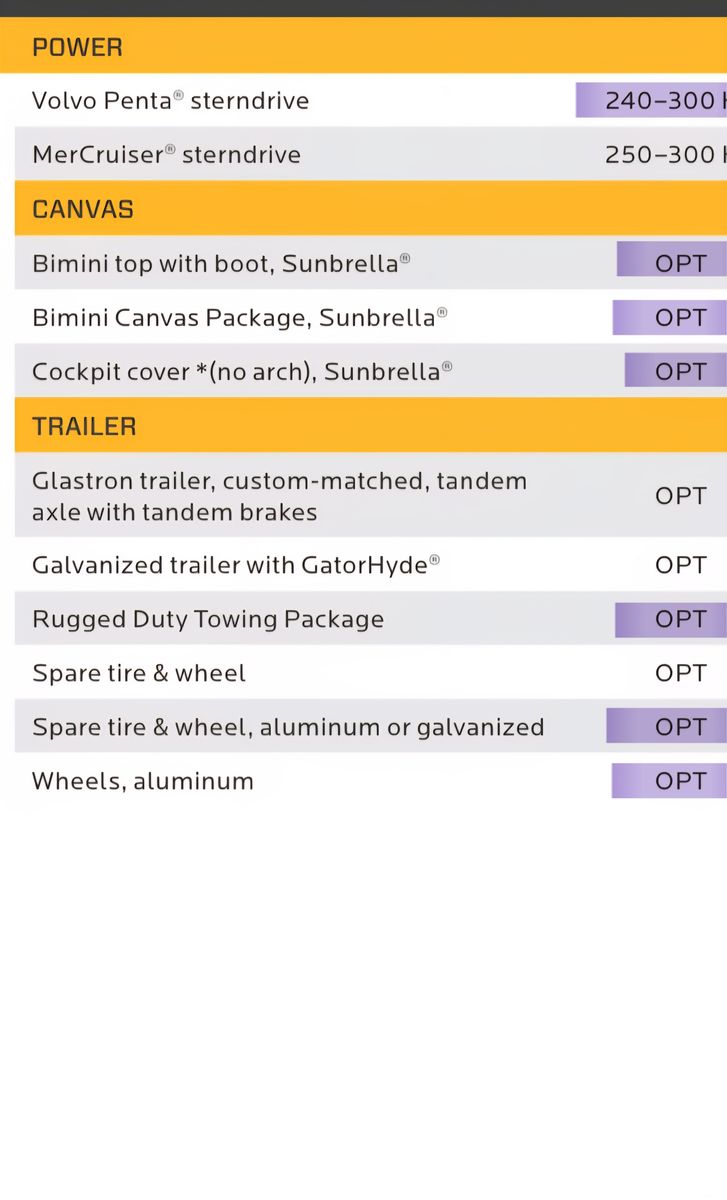The image size is (727, 1200).
Task: Select the Cockpit cover (no arch) label
Action: tap(242, 372)
